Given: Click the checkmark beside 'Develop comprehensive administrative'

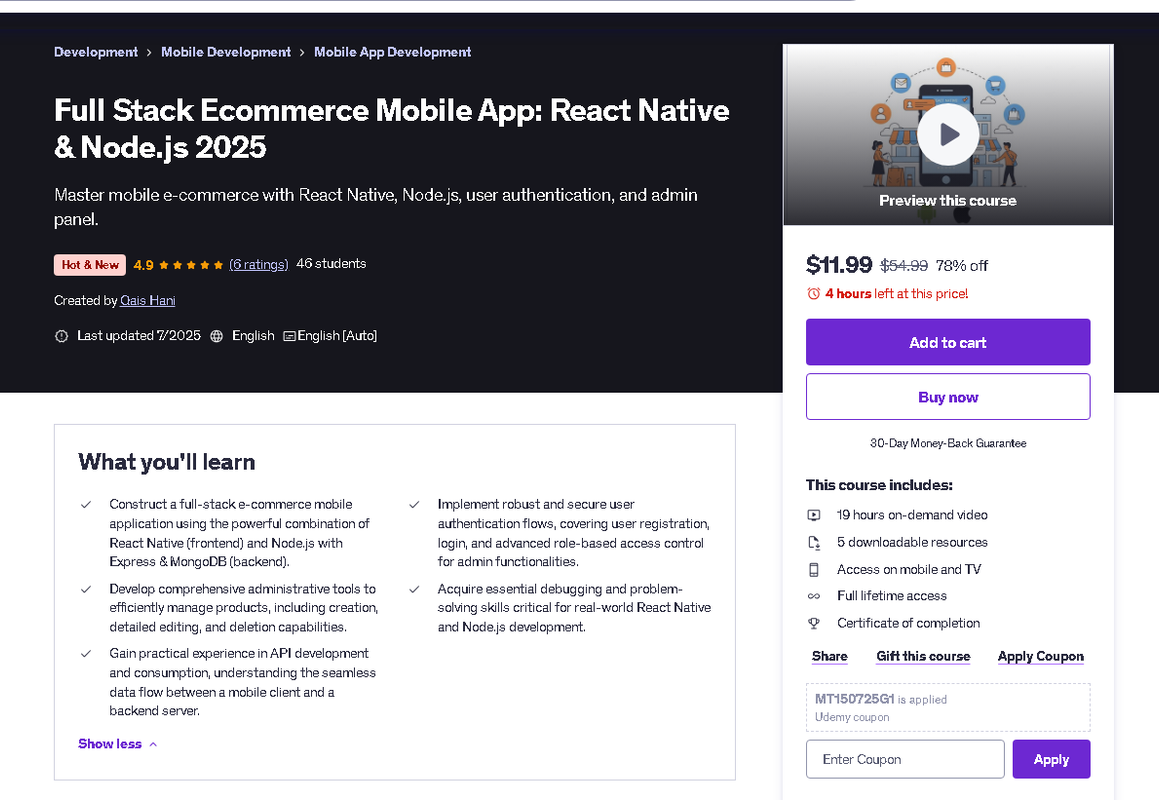Looking at the screenshot, I should 86,589.
